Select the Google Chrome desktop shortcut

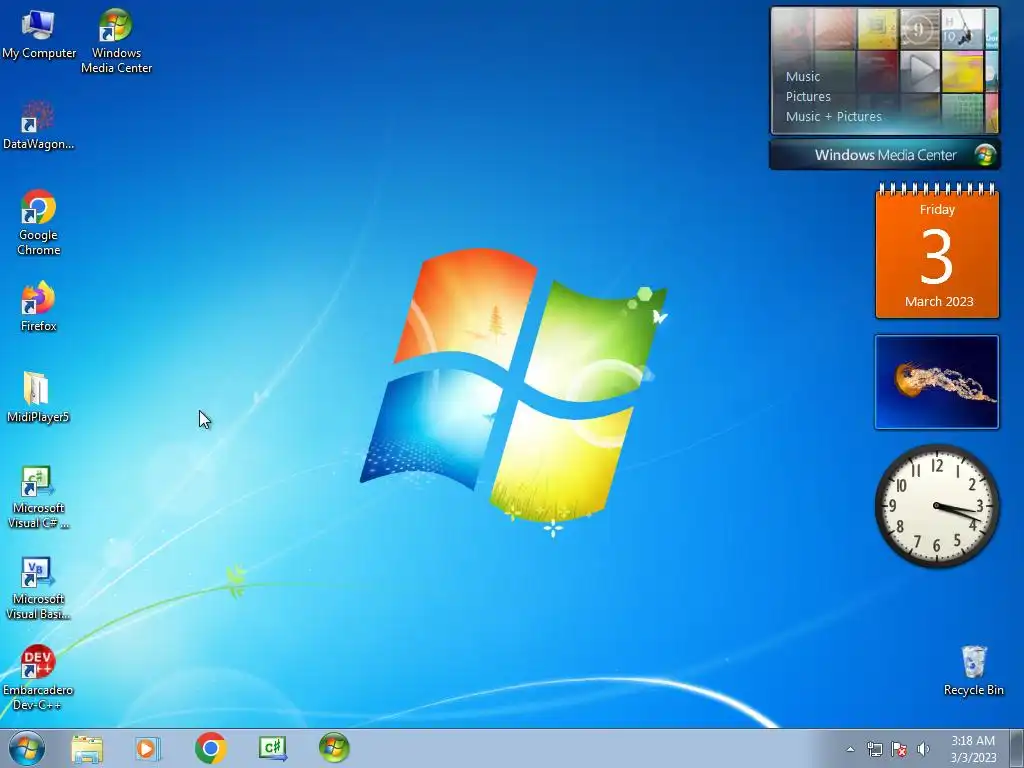coord(39,222)
